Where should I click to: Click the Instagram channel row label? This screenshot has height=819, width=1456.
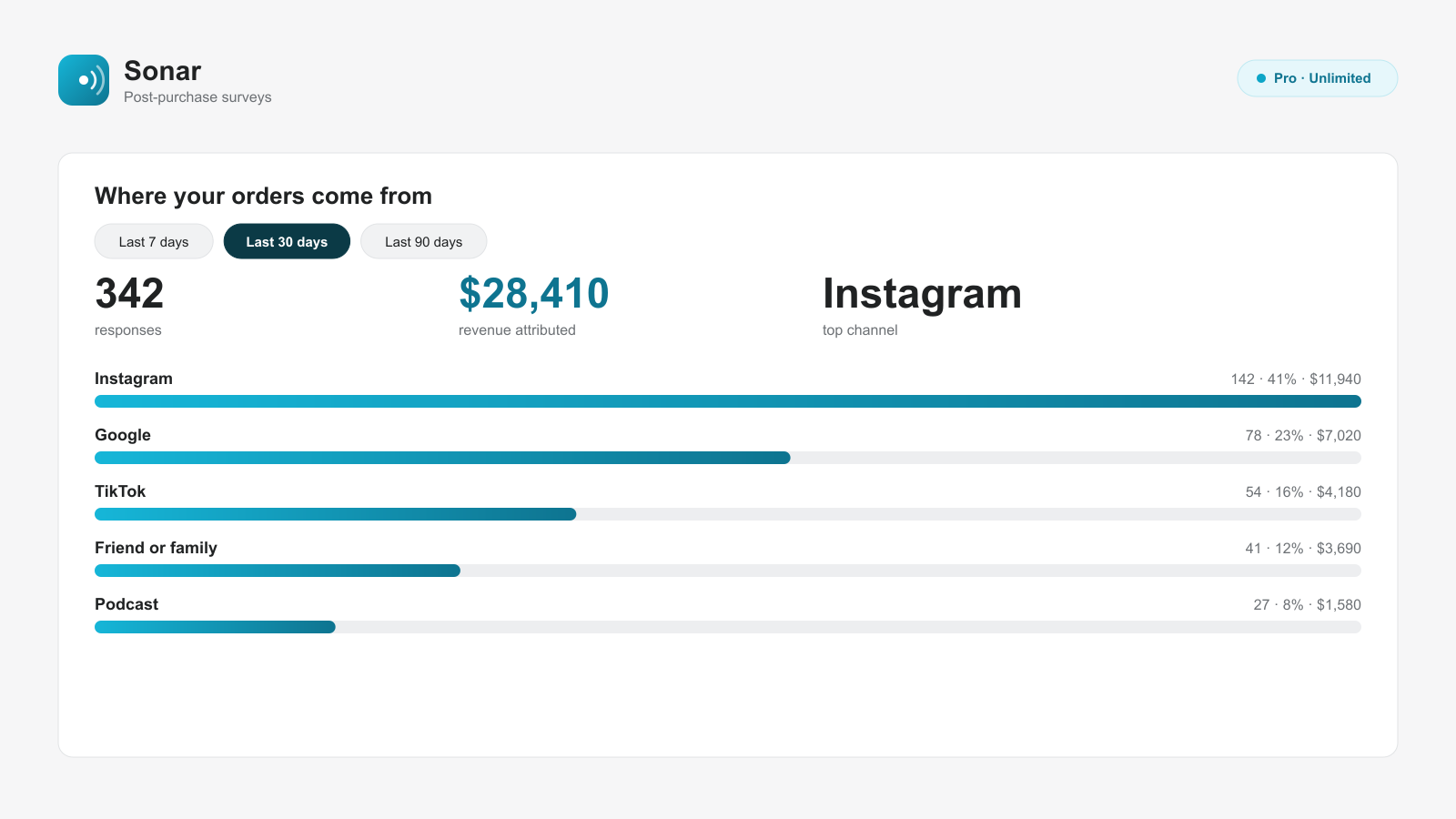(x=134, y=379)
